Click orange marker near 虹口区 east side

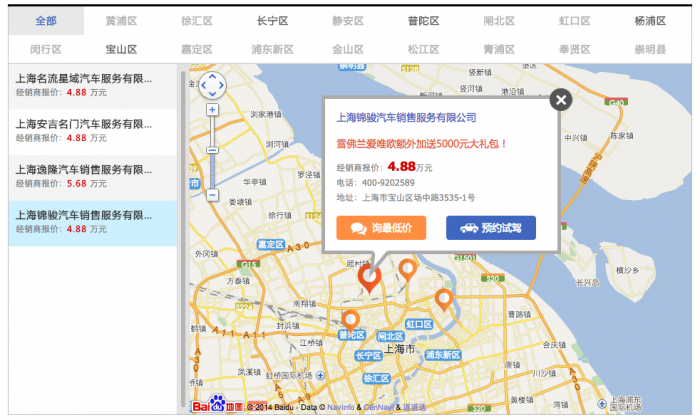click(444, 299)
